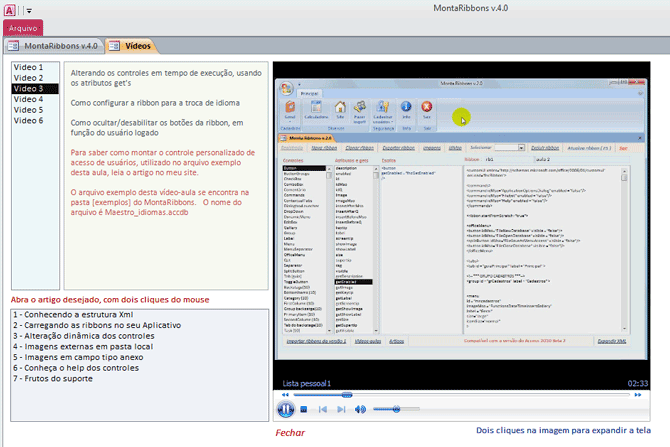
Task: Click the previous track button
Action: click(322, 409)
